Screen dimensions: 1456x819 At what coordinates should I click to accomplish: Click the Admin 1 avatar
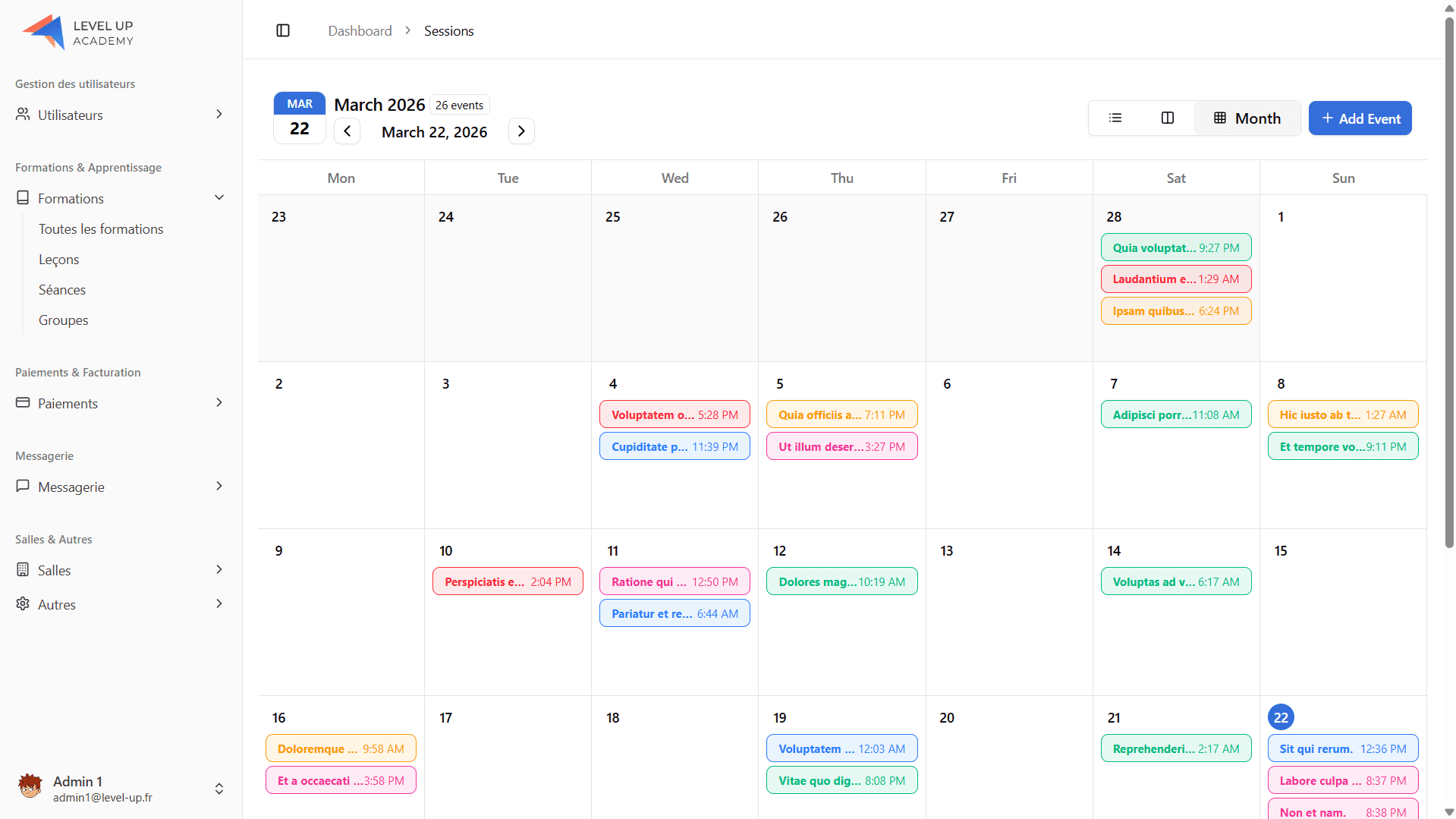30,787
